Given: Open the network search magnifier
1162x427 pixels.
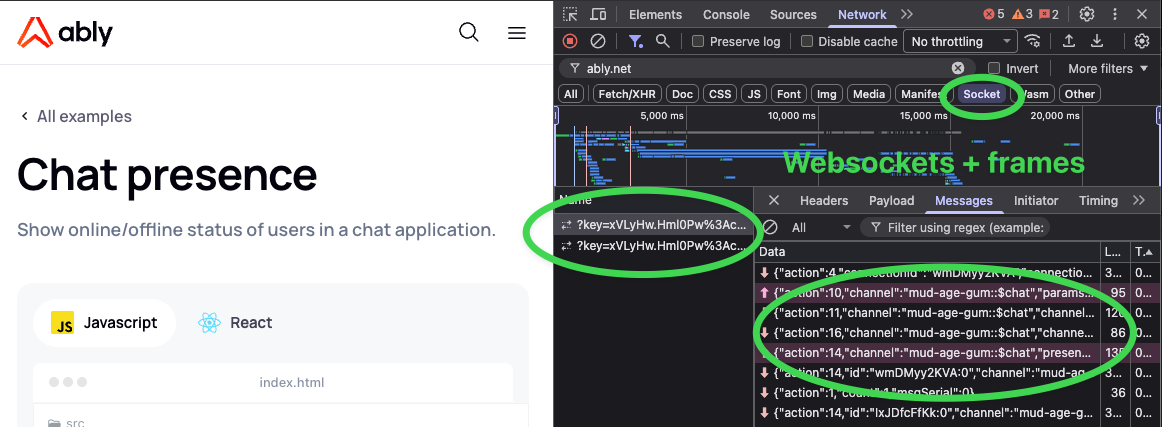Looking at the screenshot, I should pyautogui.click(x=663, y=42).
